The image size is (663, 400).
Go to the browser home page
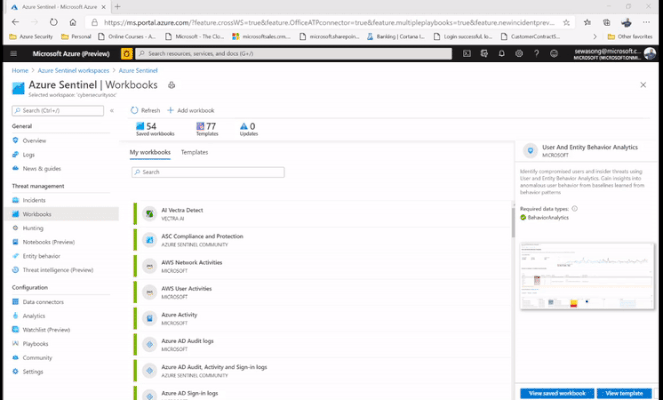click(x=73, y=22)
